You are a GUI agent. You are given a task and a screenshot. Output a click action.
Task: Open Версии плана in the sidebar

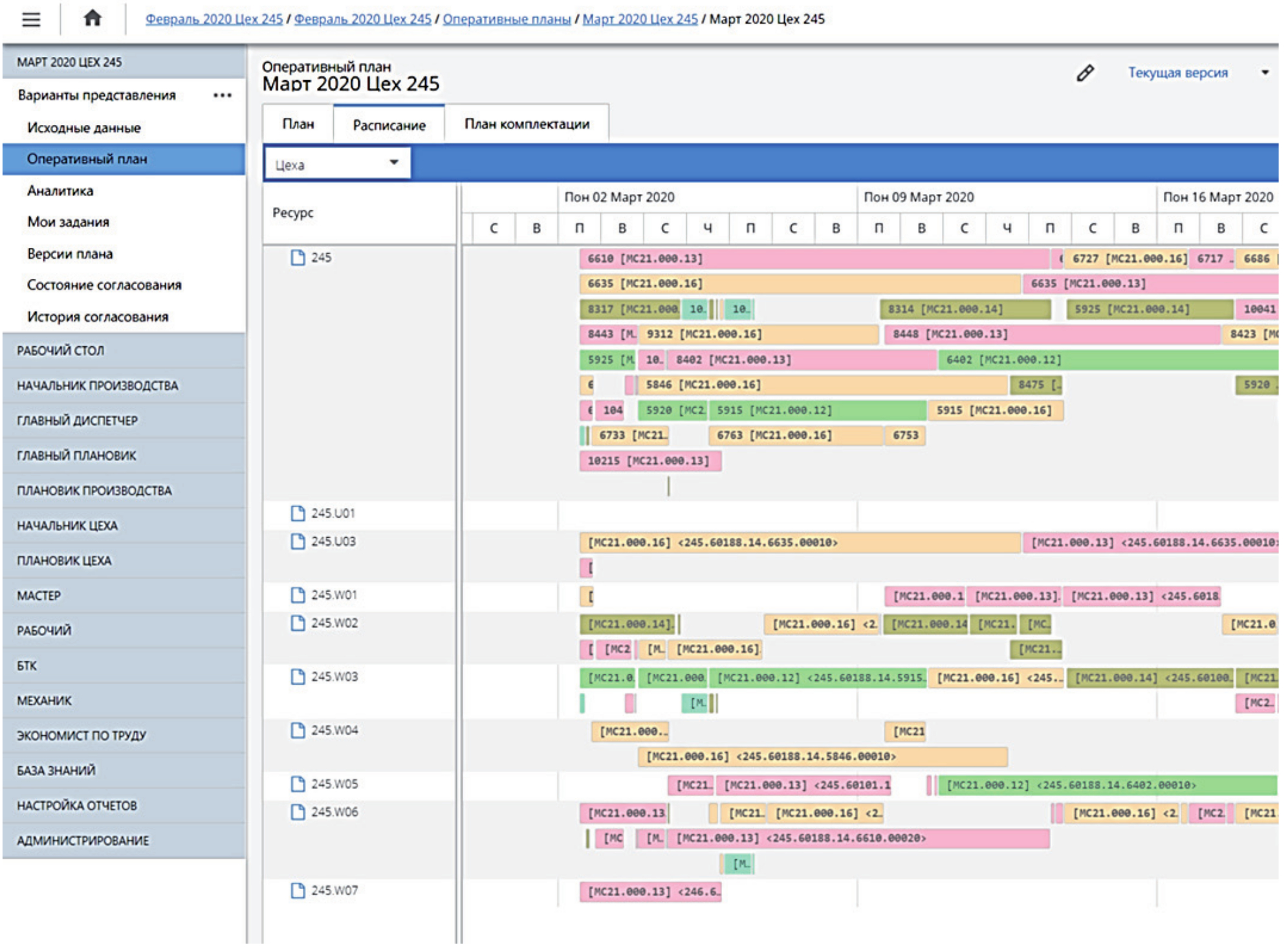tap(70, 254)
